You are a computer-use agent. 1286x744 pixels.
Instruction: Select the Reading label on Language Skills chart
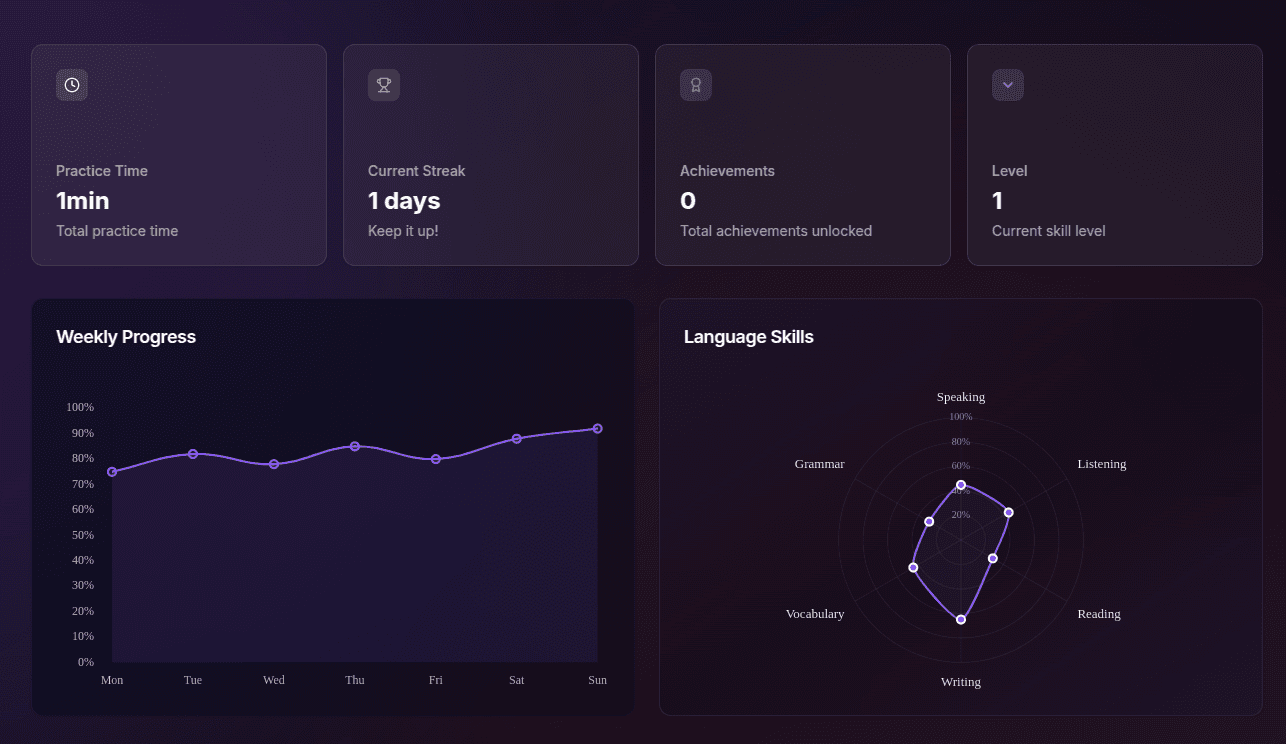[1098, 613]
